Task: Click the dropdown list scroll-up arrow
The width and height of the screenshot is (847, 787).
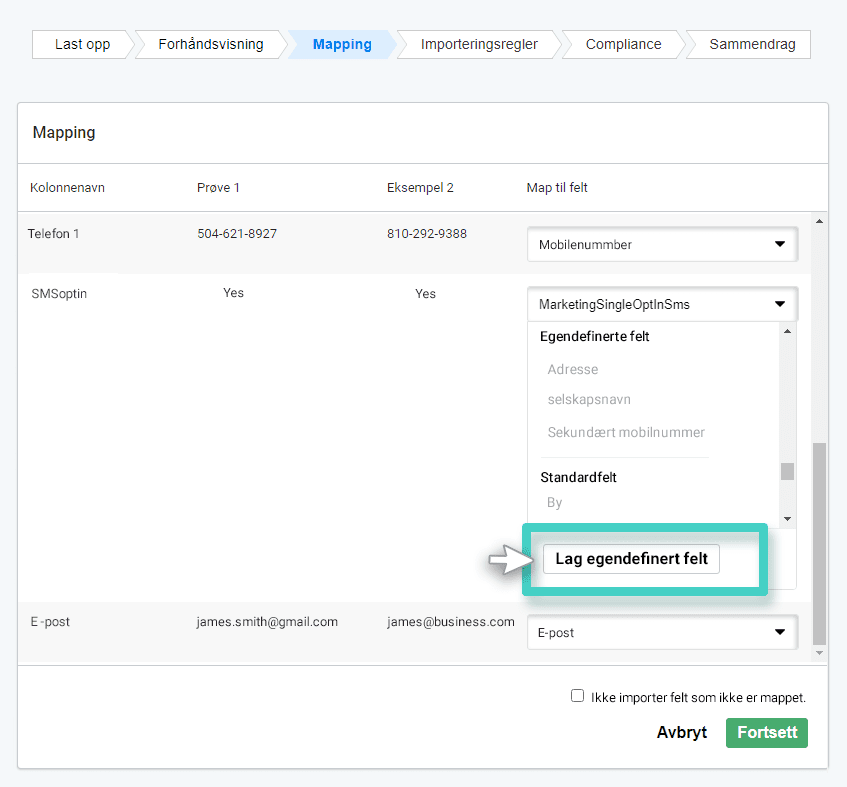Action: point(787,331)
